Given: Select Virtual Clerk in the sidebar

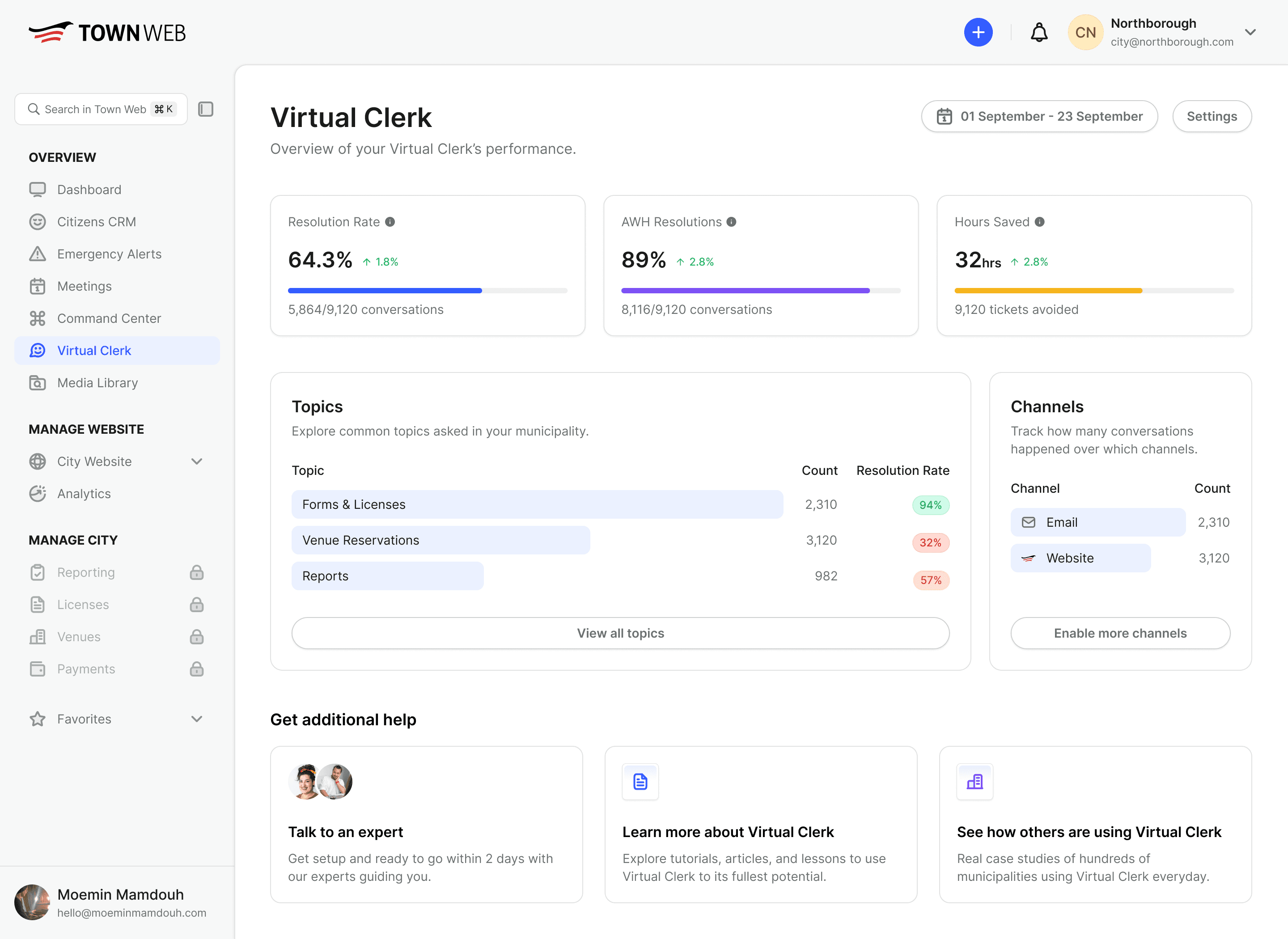Looking at the screenshot, I should (x=117, y=351).
